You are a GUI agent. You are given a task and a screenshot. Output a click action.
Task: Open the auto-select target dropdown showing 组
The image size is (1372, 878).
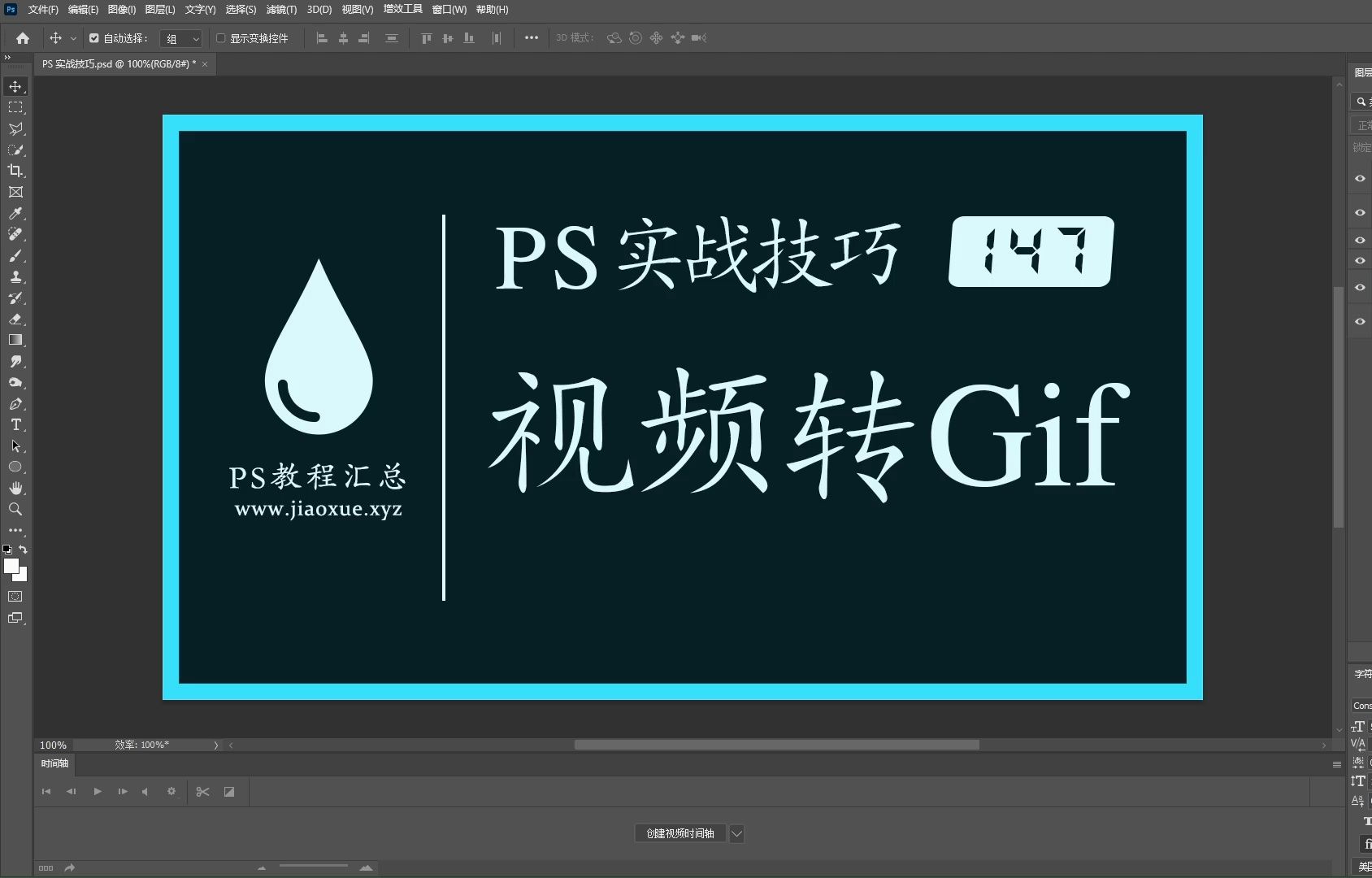[x=180, y=37]
